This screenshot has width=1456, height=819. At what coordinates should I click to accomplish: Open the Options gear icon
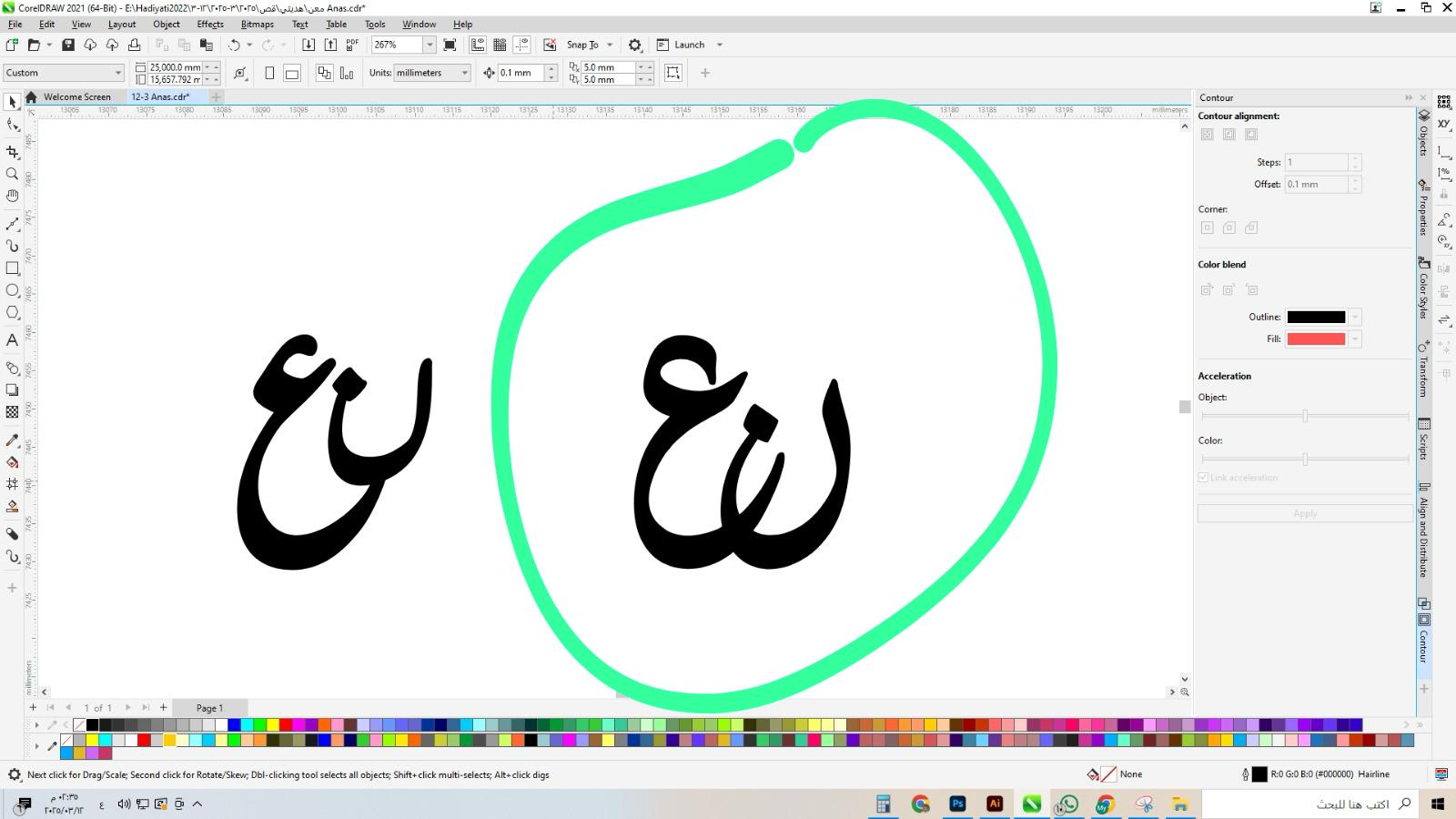click(x=635, y=45)
